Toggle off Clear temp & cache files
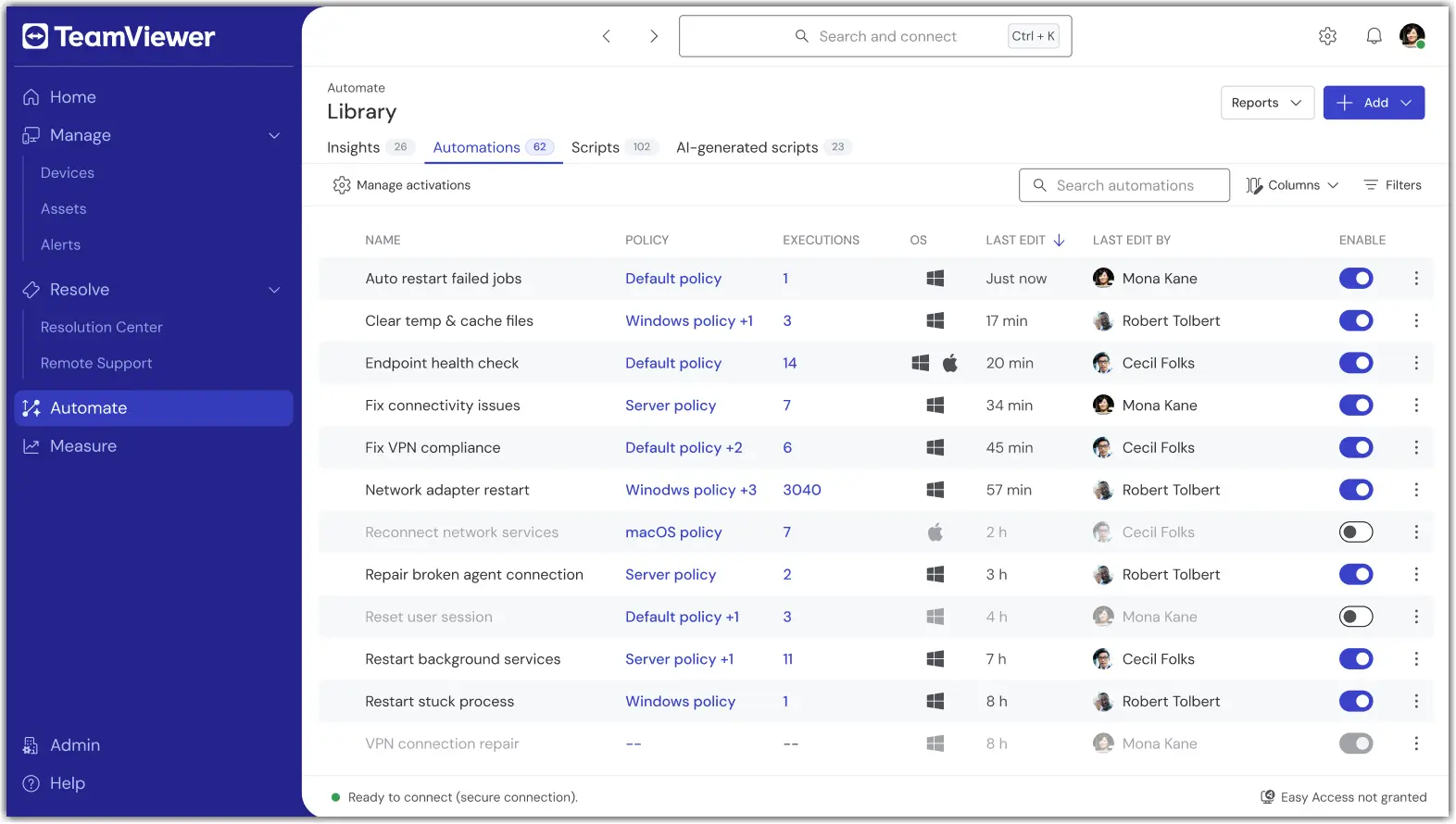The image size is (1456, 824). coord(1356,321)
